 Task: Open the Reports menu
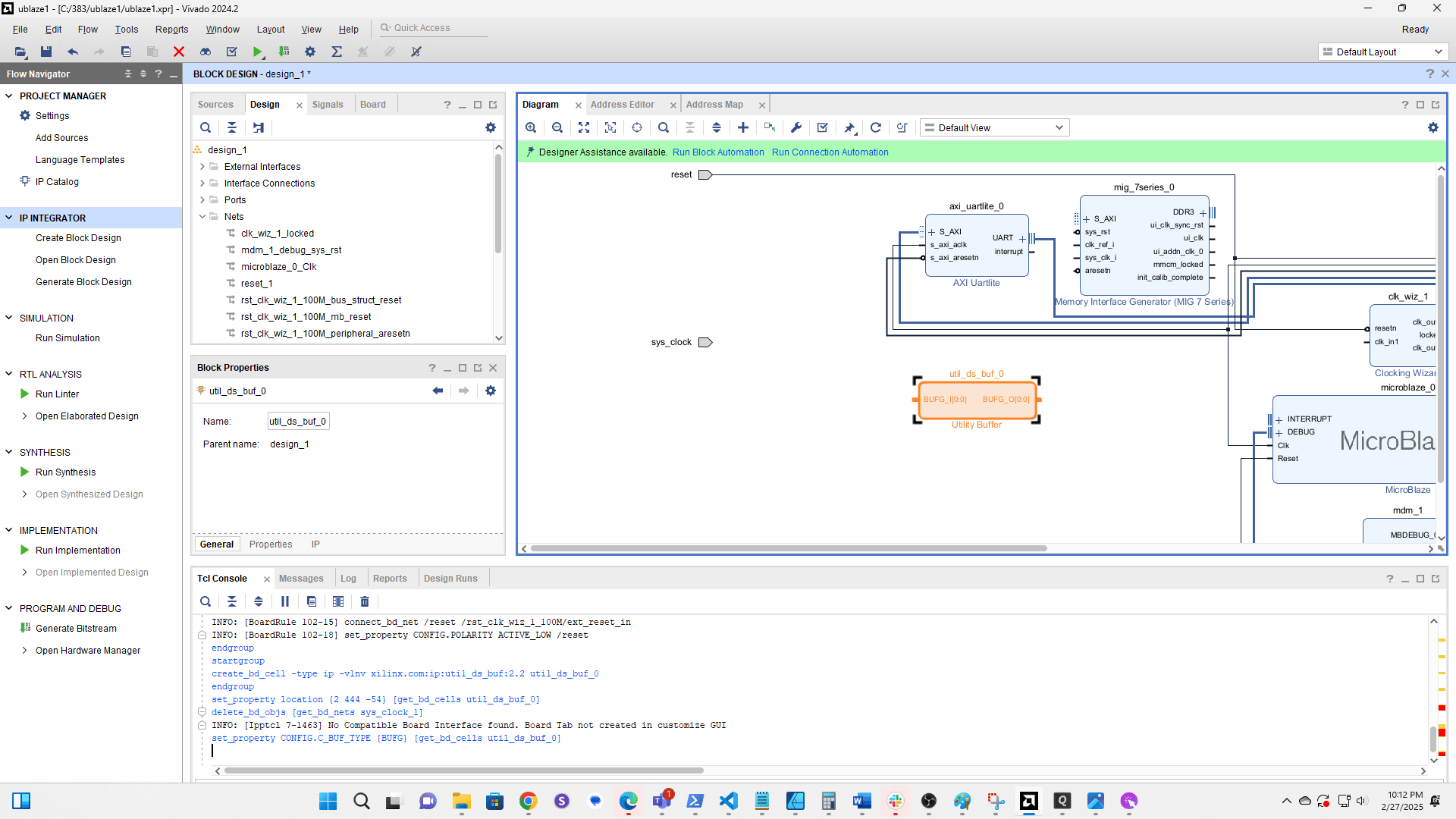[x=171, y=29]
